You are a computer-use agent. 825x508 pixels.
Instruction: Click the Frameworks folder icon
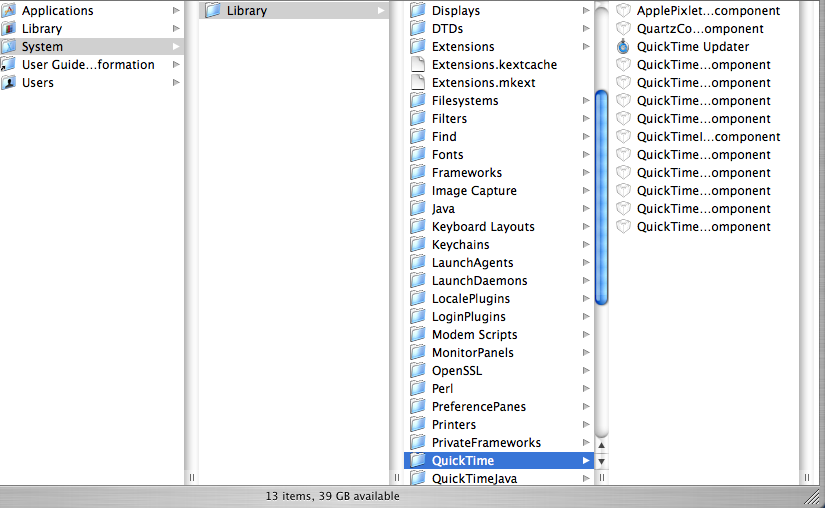[x=418, y=172]
